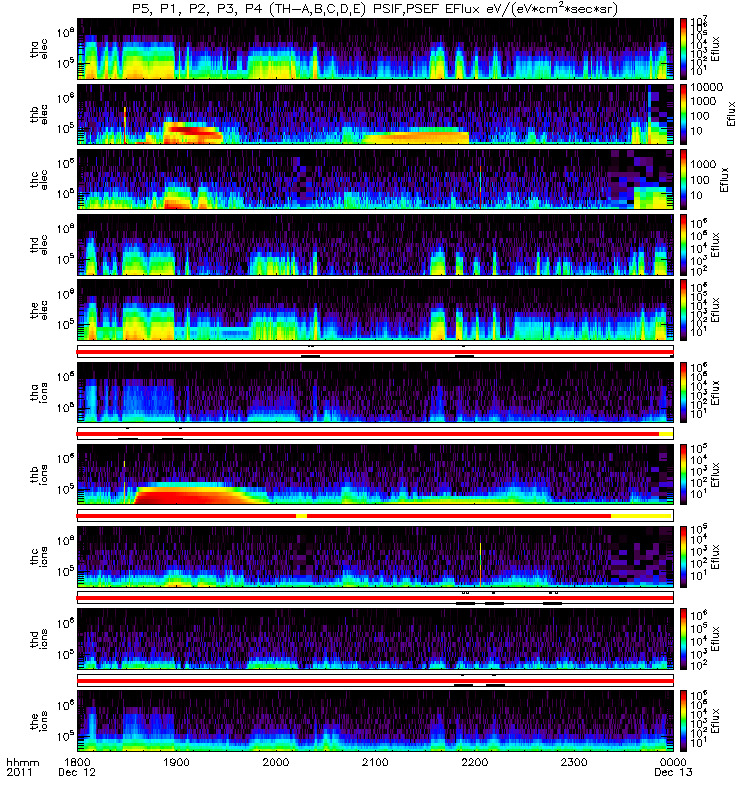The width and height of the screenshot is (750, 800).
Task: Click the 2200 time axis label
Action: click(474, 762)
